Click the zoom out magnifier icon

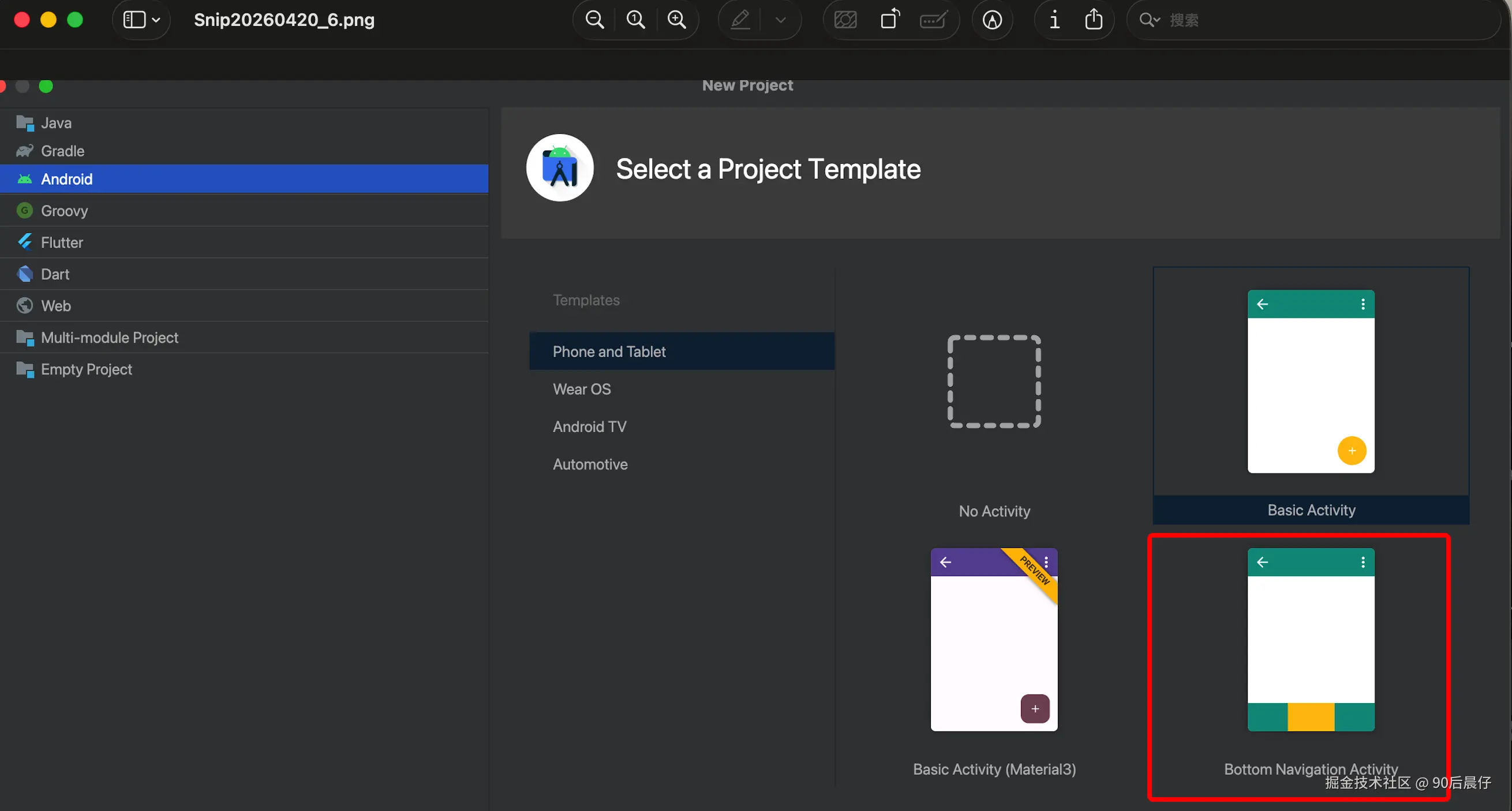pos(594,20)
